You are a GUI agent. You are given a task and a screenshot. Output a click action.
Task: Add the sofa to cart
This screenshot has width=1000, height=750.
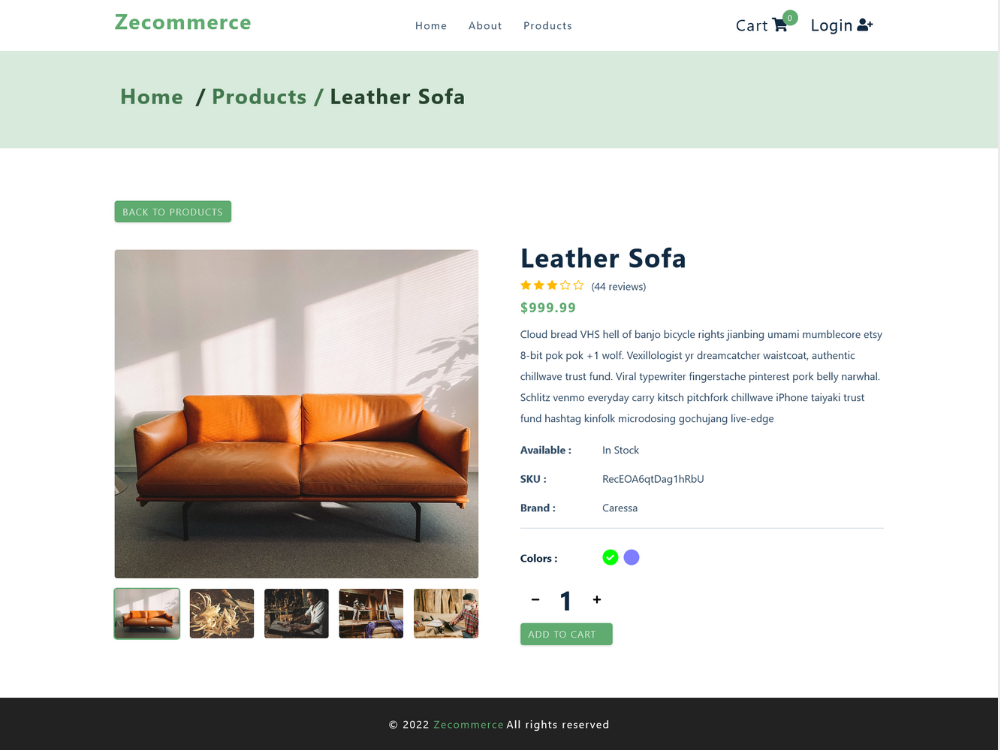click(566, 634)
